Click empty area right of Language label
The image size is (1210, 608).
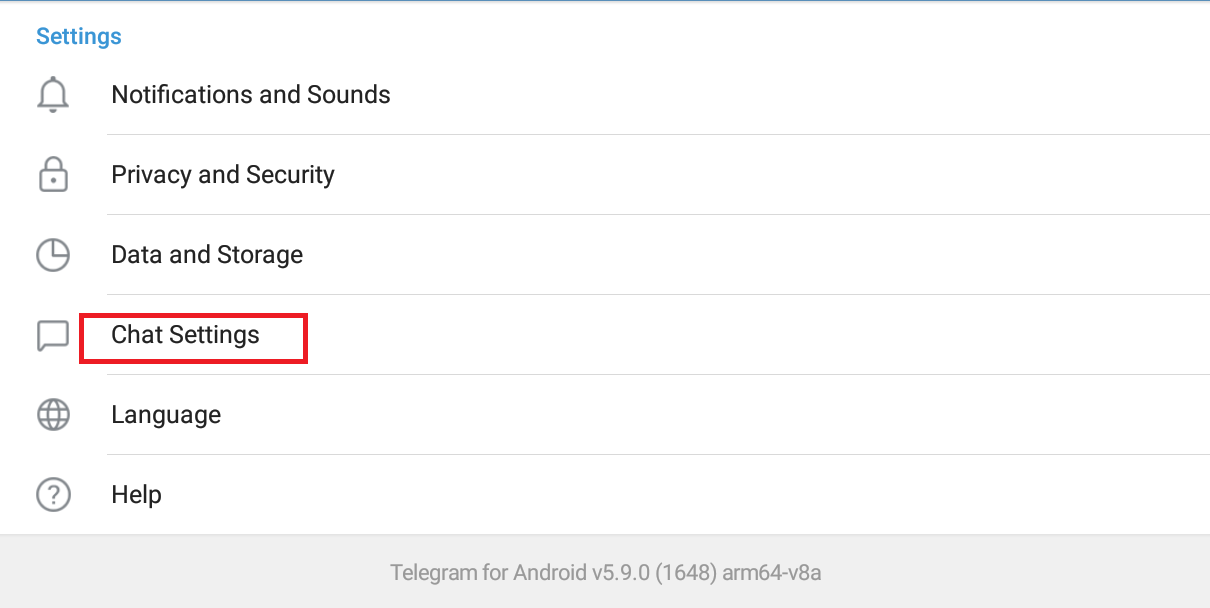pyautogui.click(x=800, y=415)
